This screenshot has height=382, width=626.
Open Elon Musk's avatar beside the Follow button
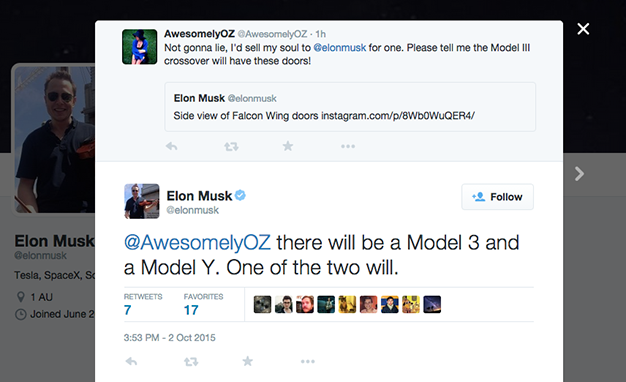(142, 201)
